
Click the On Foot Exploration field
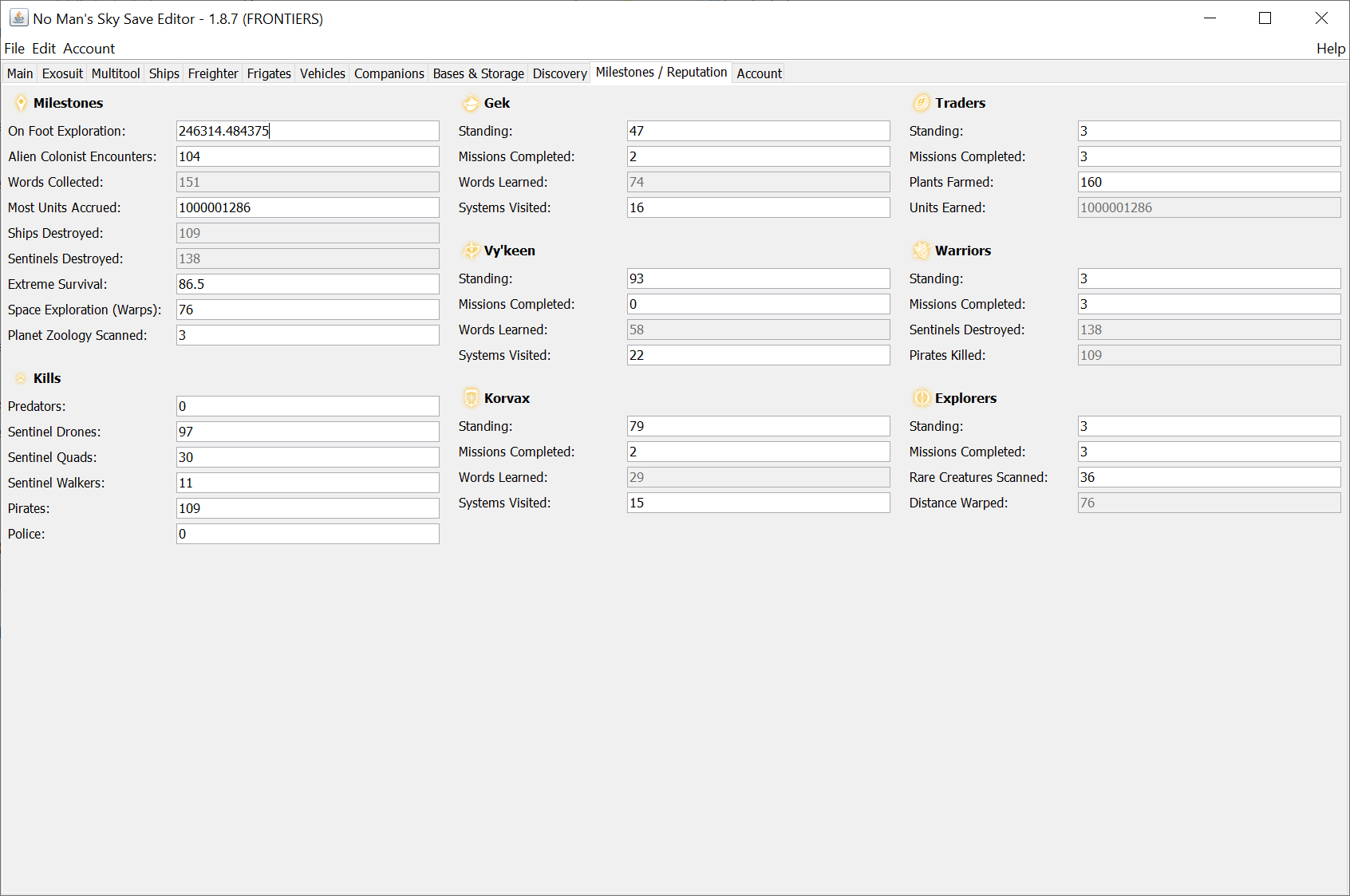[x=307, y=131]
